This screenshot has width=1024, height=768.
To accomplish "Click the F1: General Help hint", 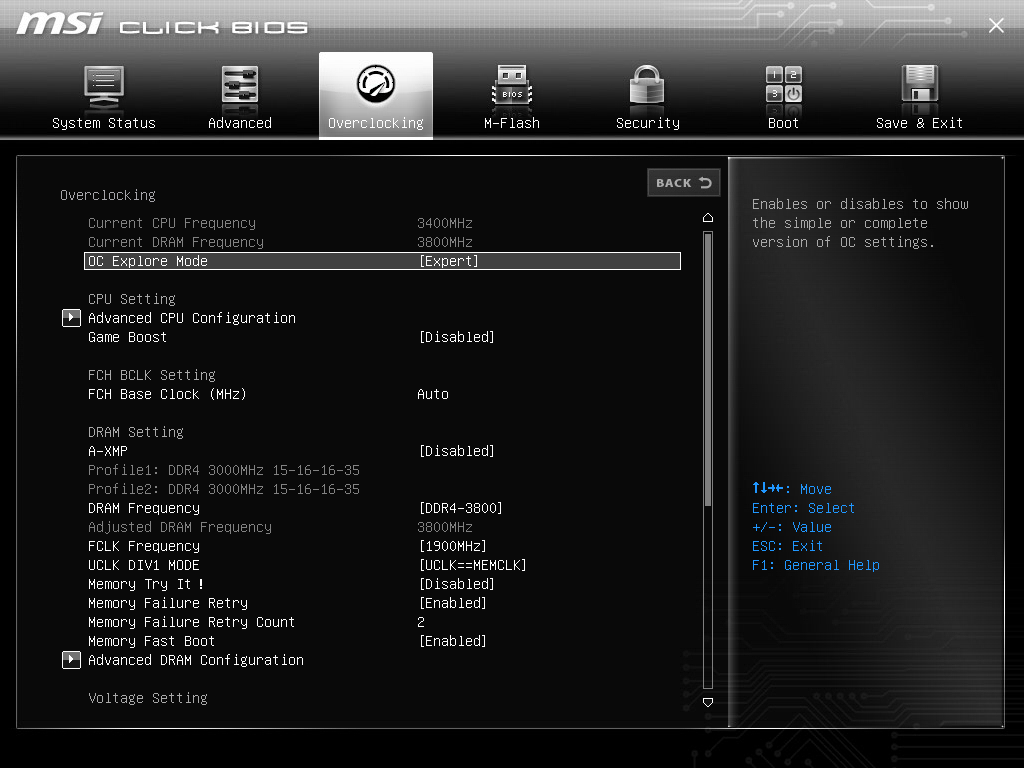I will click(x=816, y=565).
